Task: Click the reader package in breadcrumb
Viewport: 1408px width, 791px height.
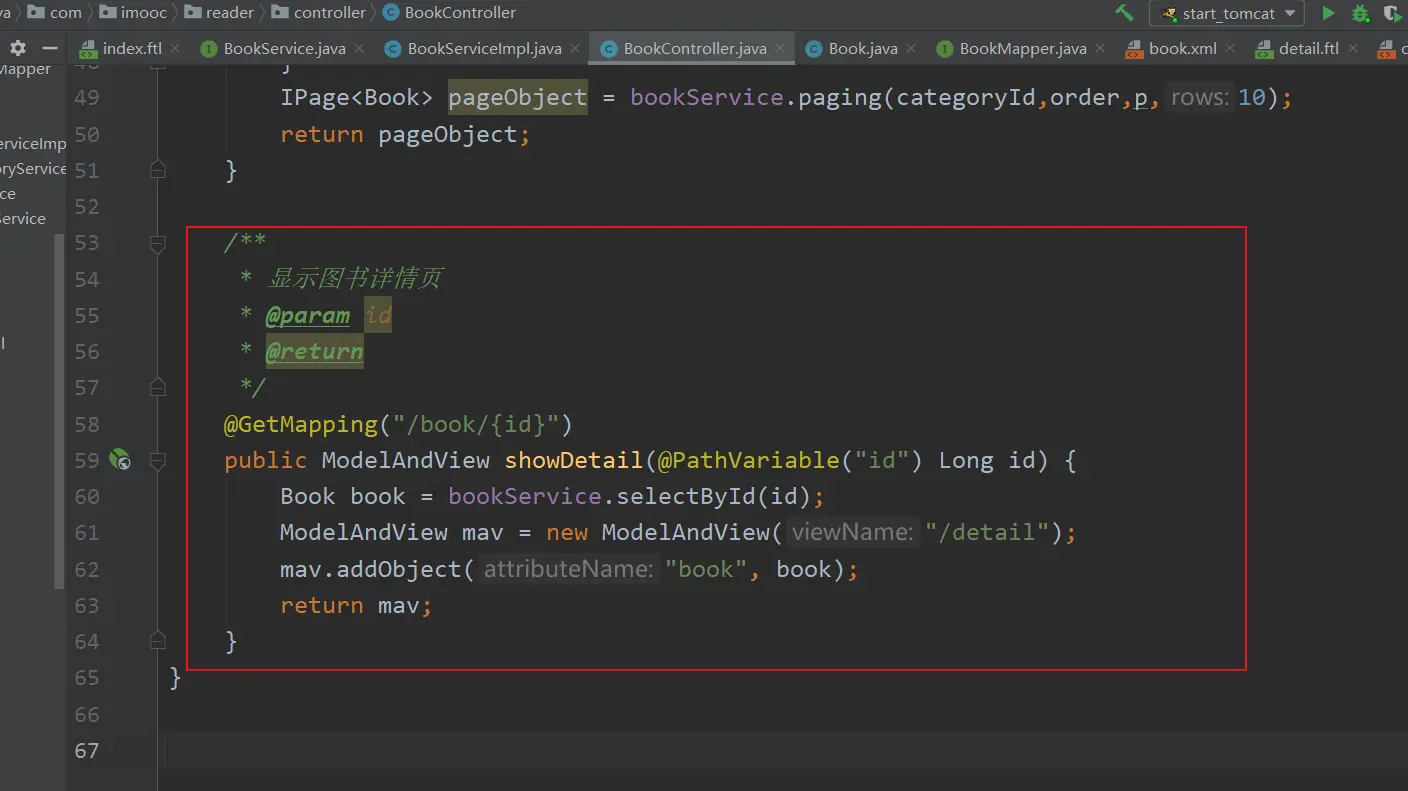Action: [x=230, y=13]
